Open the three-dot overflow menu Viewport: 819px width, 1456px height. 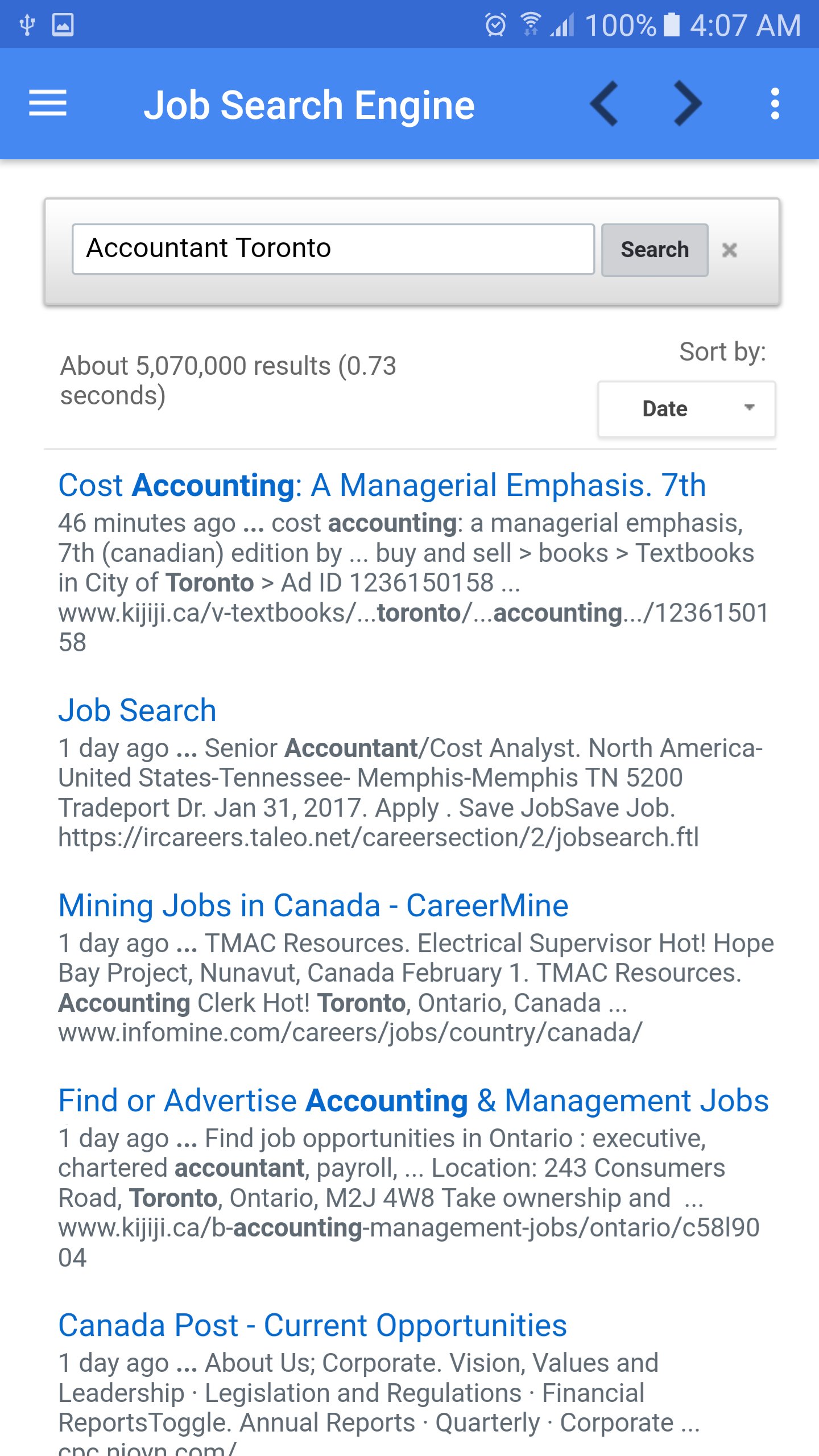point(775,104)
